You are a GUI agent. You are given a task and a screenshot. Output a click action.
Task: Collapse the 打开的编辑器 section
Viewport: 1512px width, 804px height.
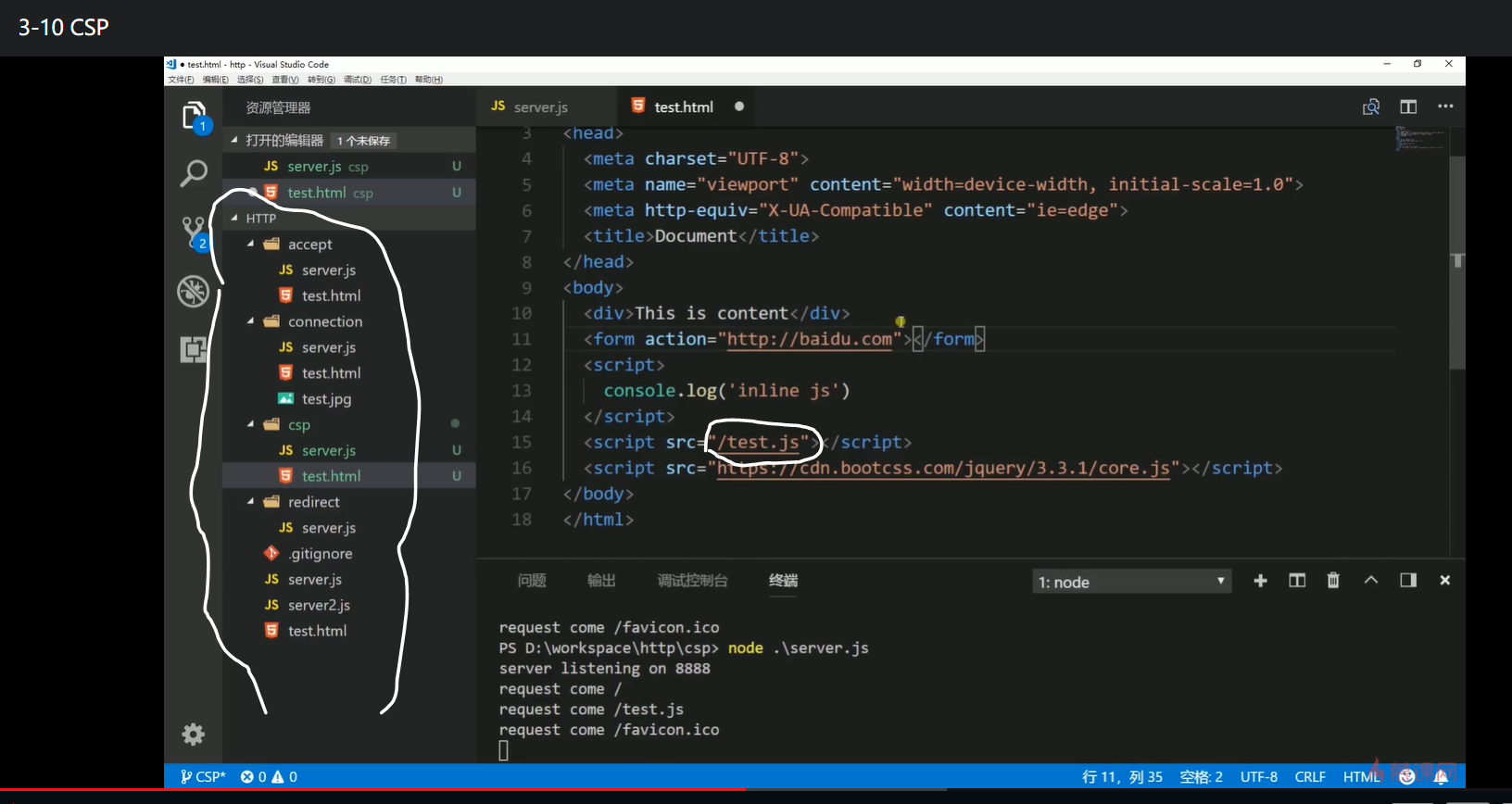click(234, 141)
